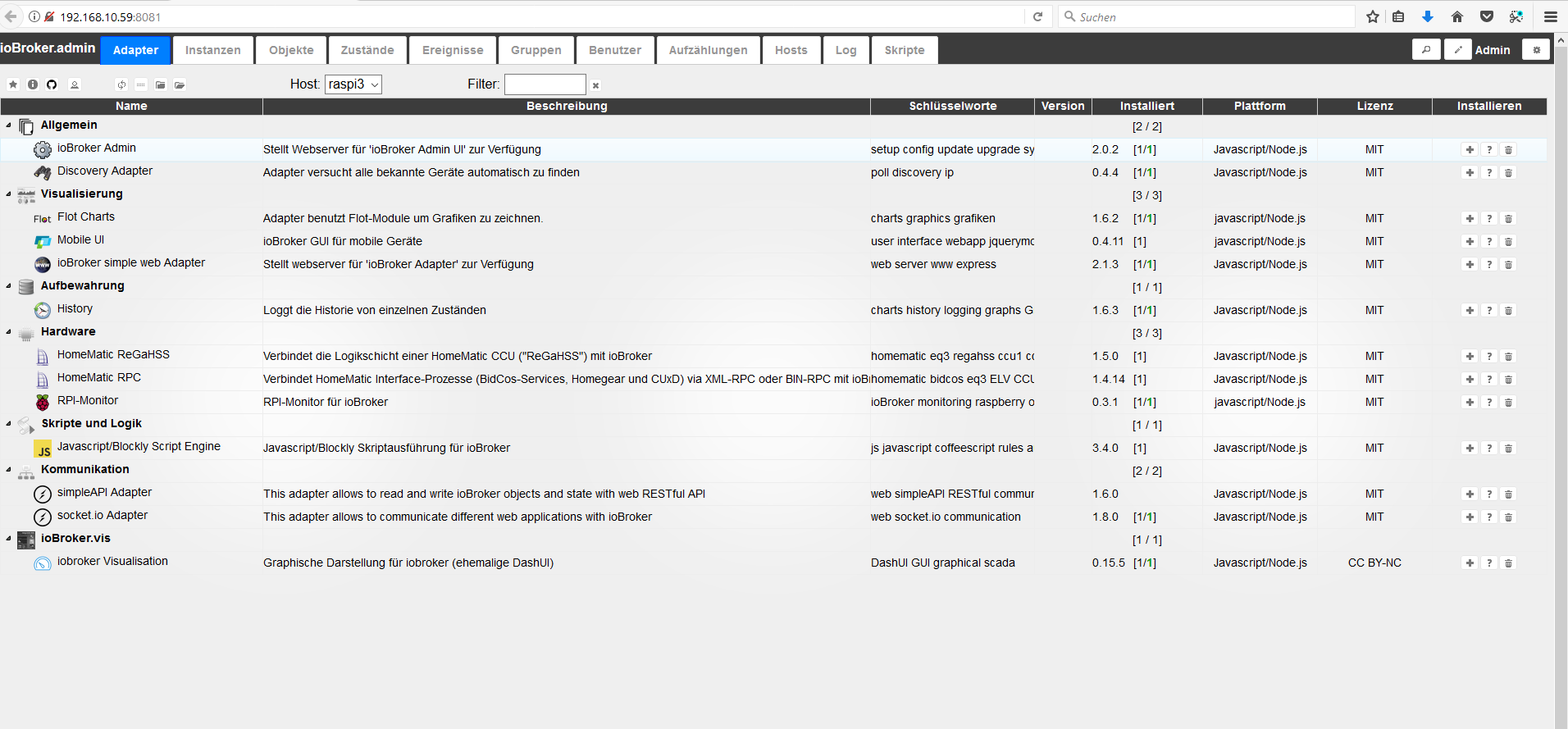Switch to the Instanzen tab
The width and height of the screenshot is (1568, 729).
point(213,50)
